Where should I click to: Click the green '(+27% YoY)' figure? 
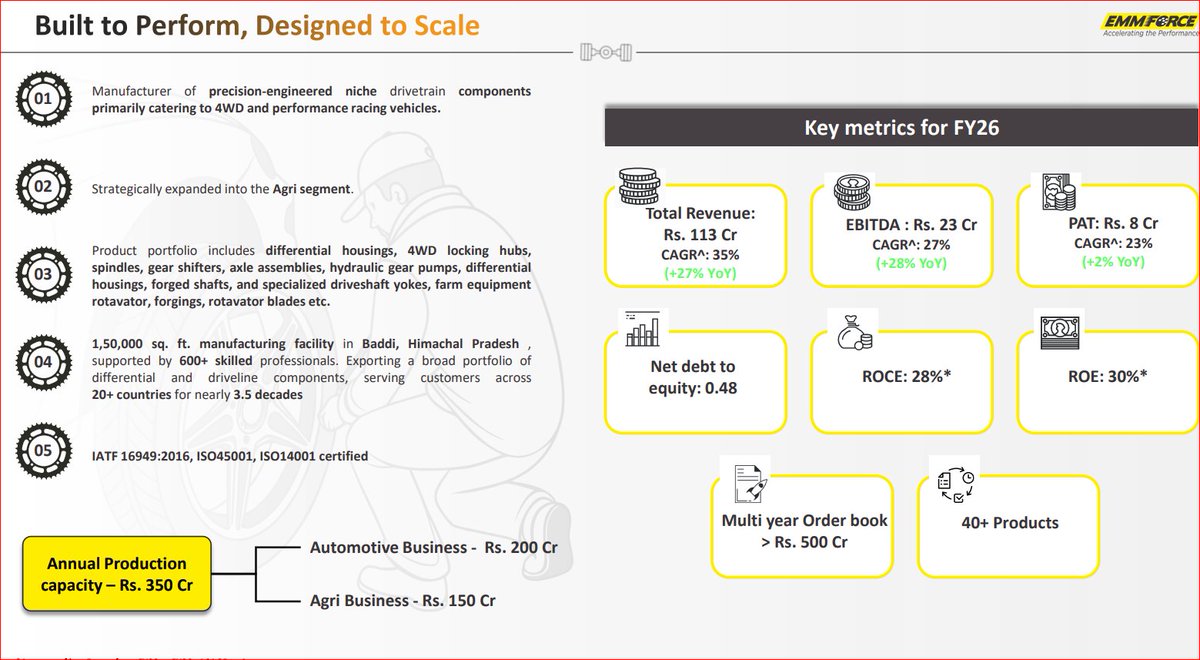698,273
